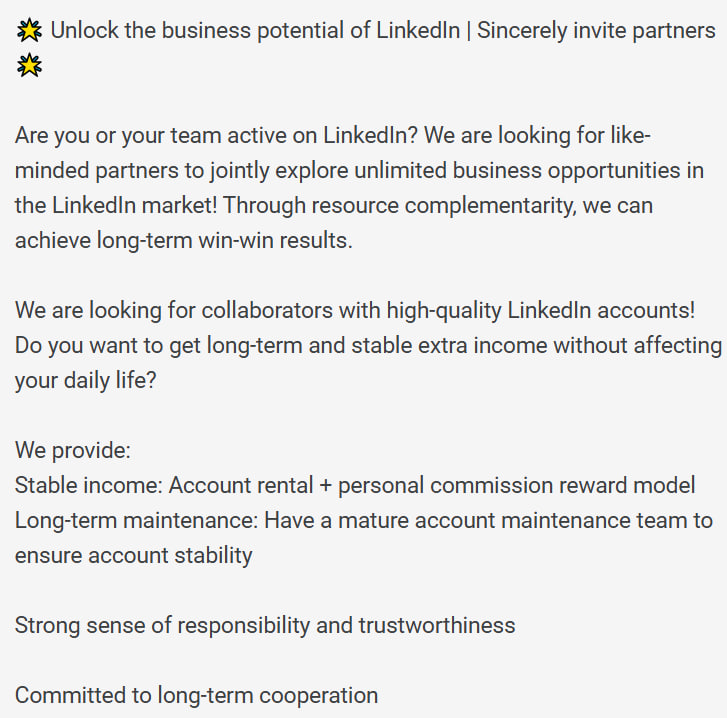727x718 pixels.
Task: Click 'Do you want to get long-term' line
Action: [369, 346]
